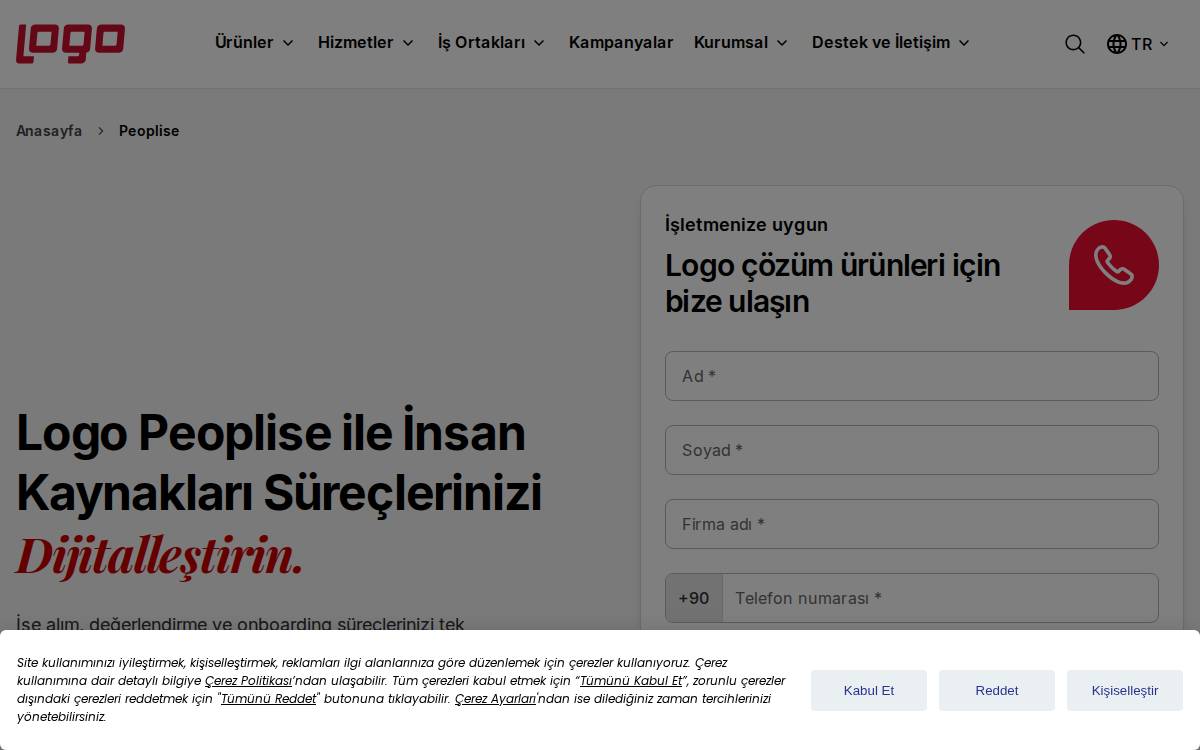Open the search magnifier icon
1200x750 pixels.
[1075, 44]
